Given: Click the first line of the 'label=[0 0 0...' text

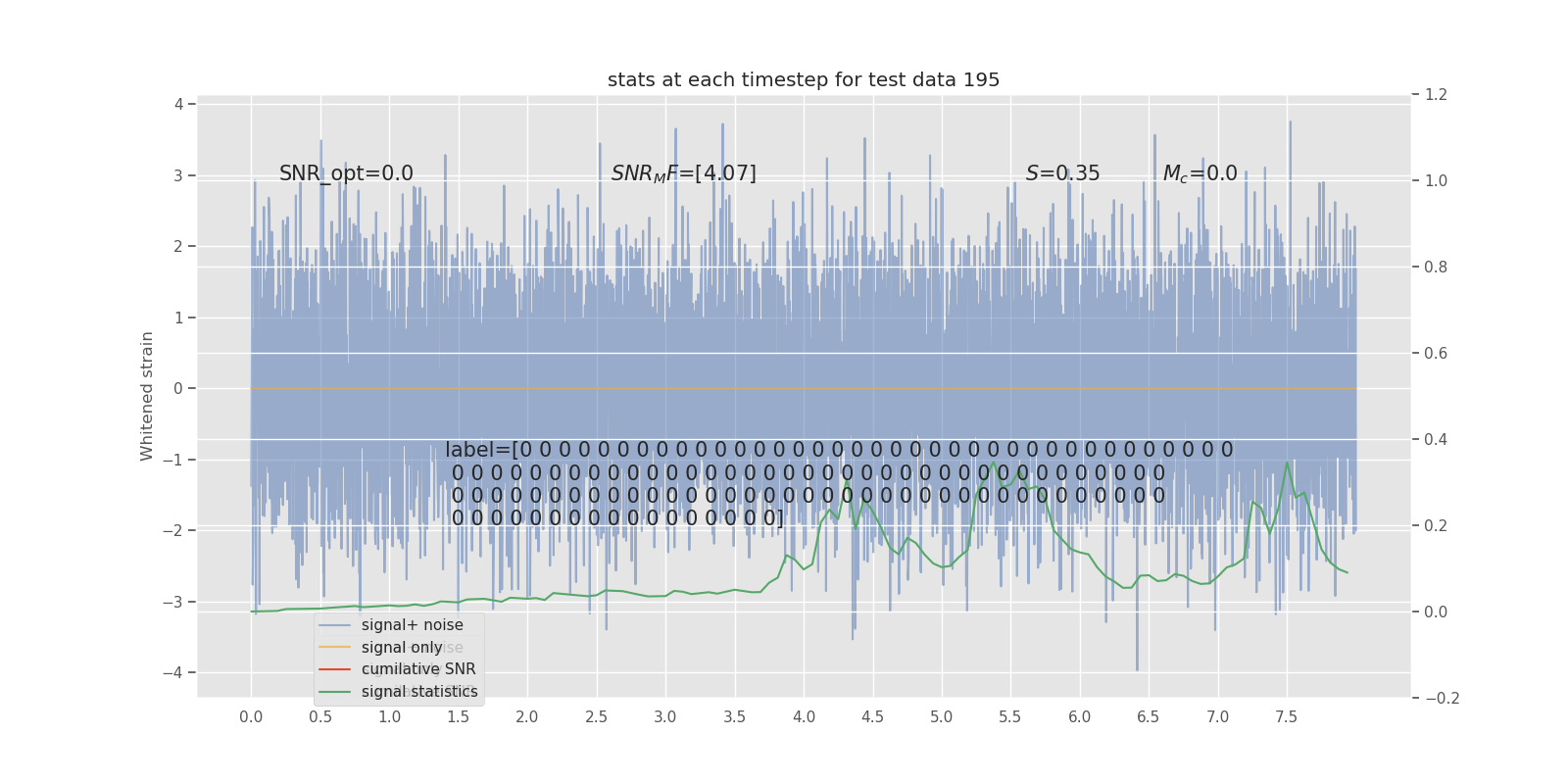Looking at the screenshot, I should tap(839, 450).
